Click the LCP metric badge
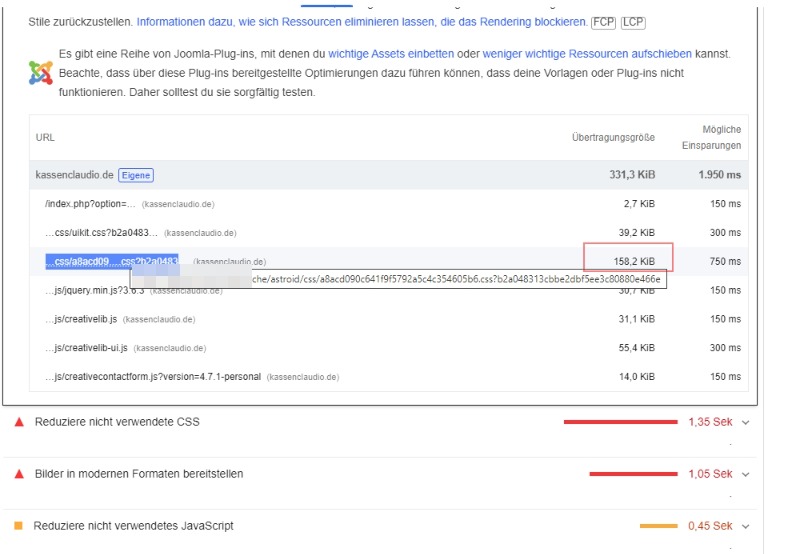800x554 pixels. coord(633,22)
